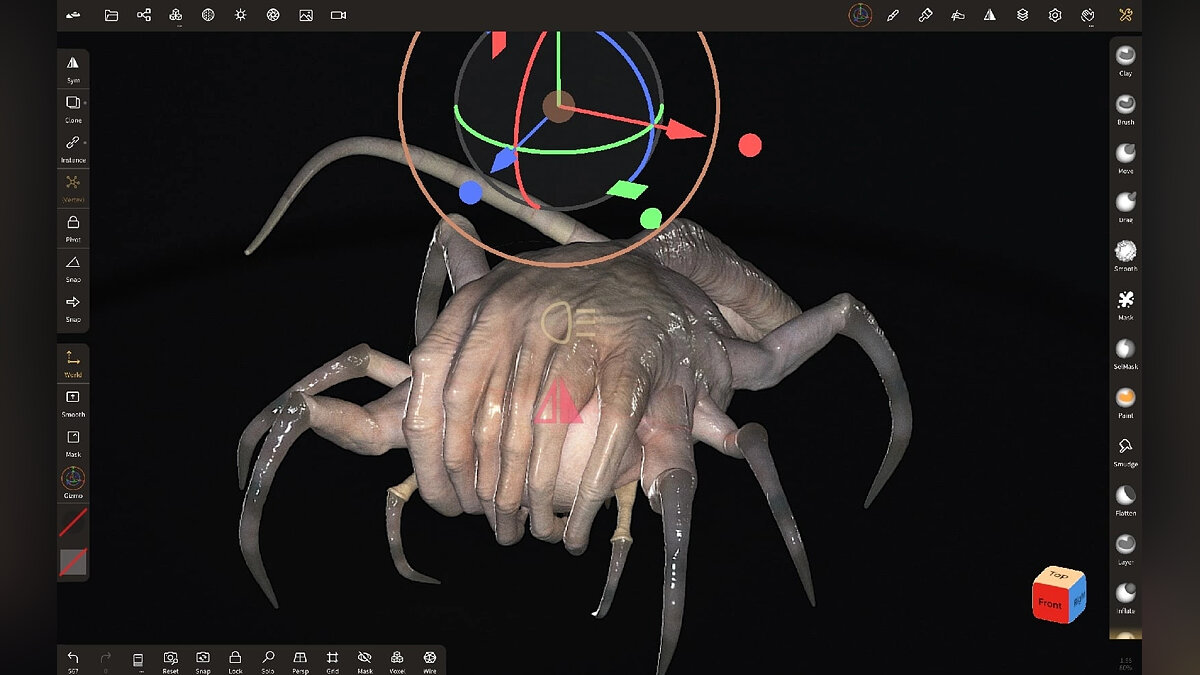1200x675 pixels.
Task: Select the Clay brush tool
Action: 1126,60
